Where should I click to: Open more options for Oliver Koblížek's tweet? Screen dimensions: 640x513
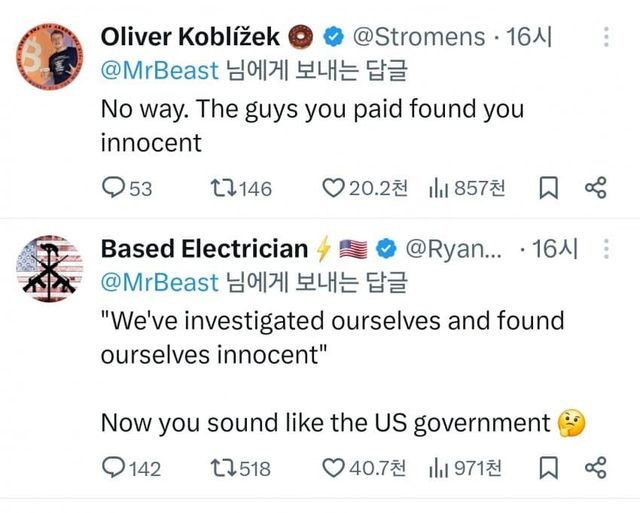coord(606,38)
